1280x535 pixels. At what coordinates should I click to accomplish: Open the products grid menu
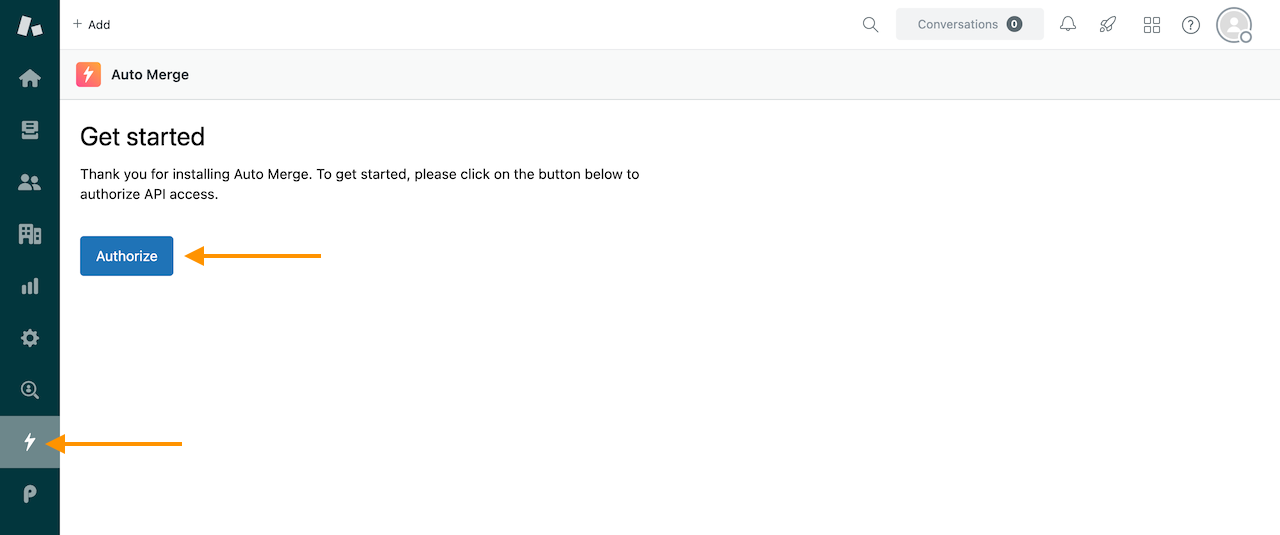(1152, 25)
